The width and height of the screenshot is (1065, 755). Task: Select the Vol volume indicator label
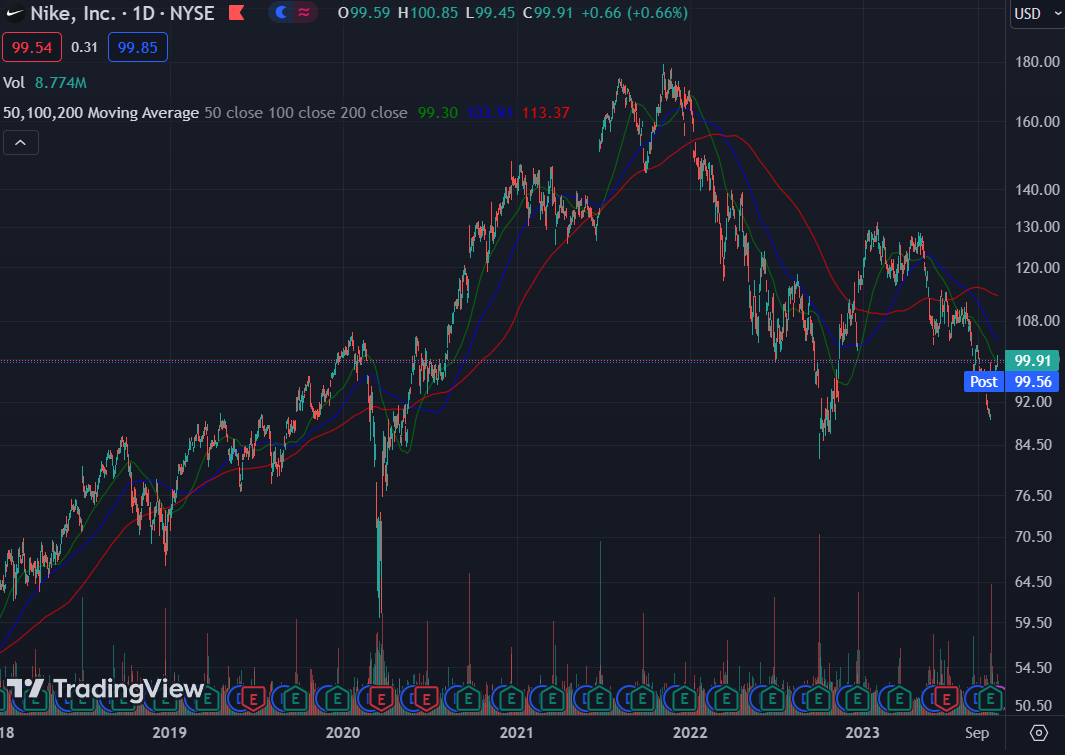pyautogui.click(x=14, y=83)
